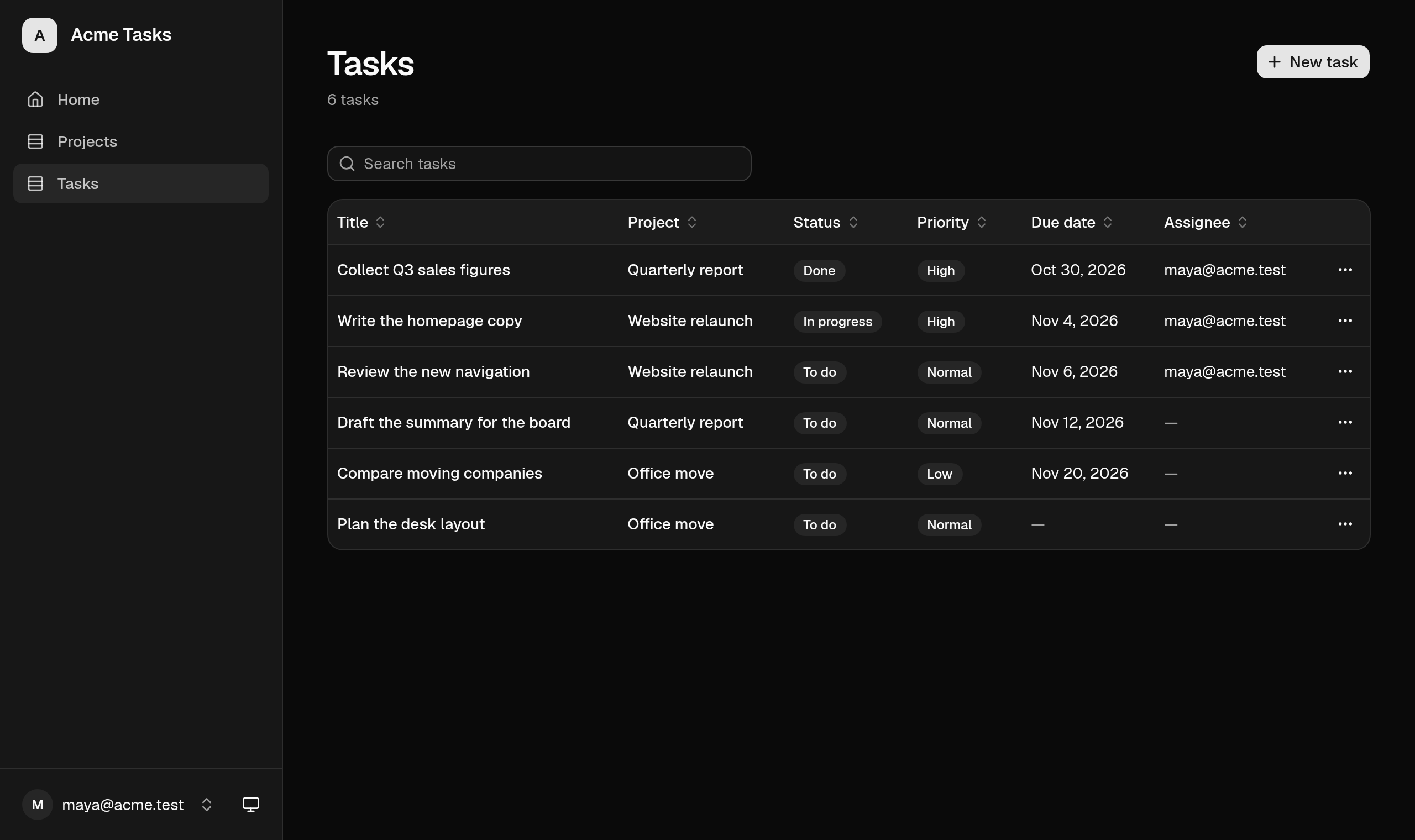1415x840 pixels.
Task: Go to Home in the sidebar
Action: pos(141,99)
